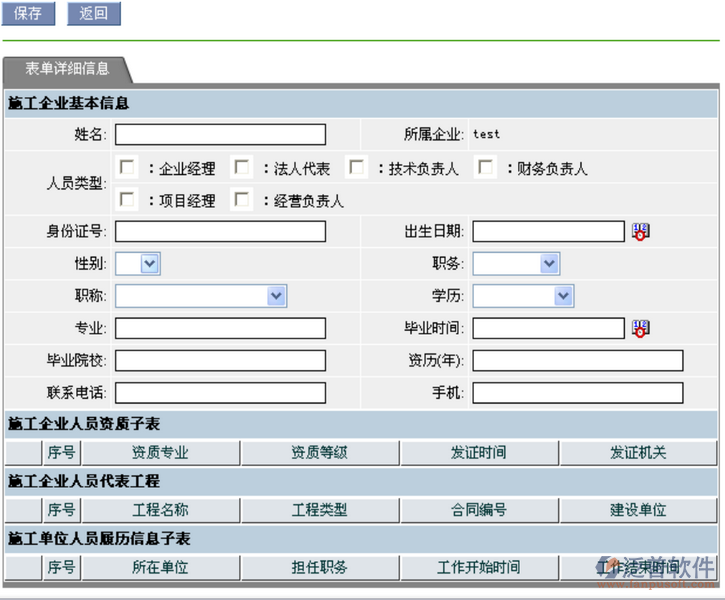Open calendar picker for 出生日期
The image size is (725, 600).
click(x=640, y=232)
